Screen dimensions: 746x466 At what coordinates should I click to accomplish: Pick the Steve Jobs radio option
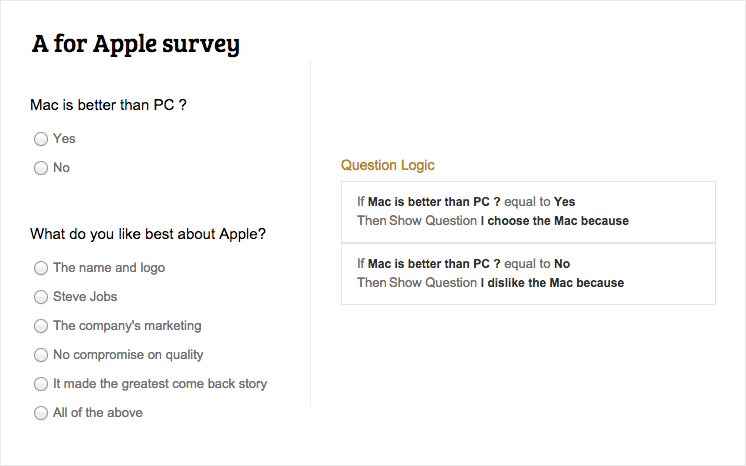[x=41, y=297]
